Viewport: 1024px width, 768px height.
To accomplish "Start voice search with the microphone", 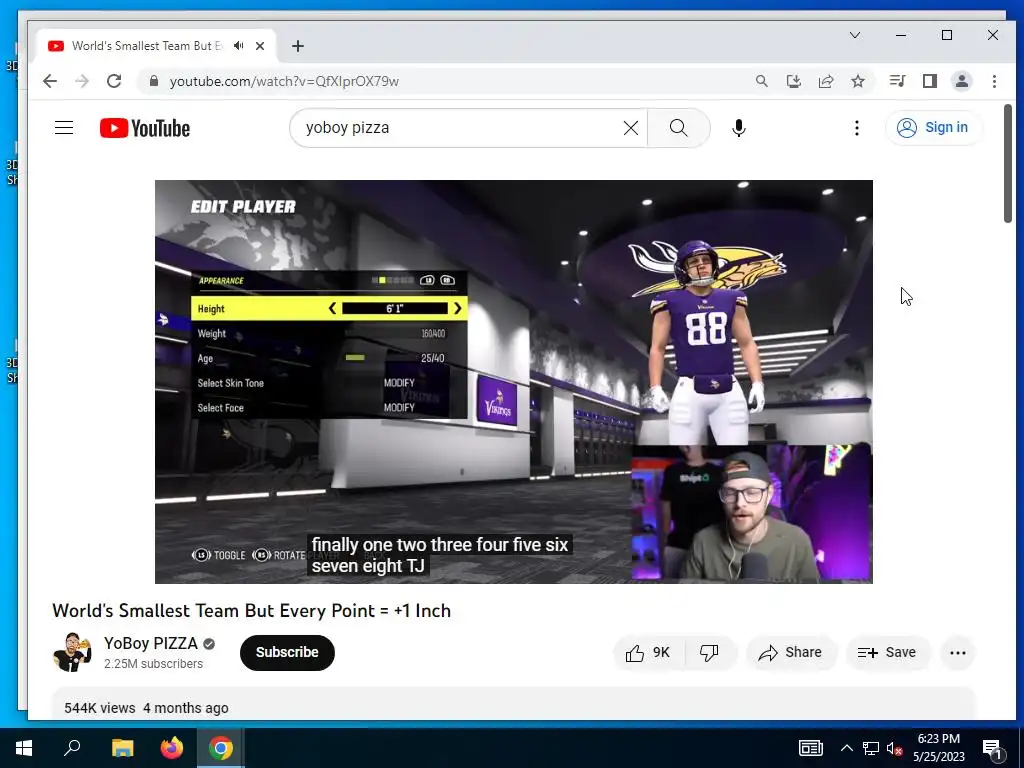I will tap(739, 128).
